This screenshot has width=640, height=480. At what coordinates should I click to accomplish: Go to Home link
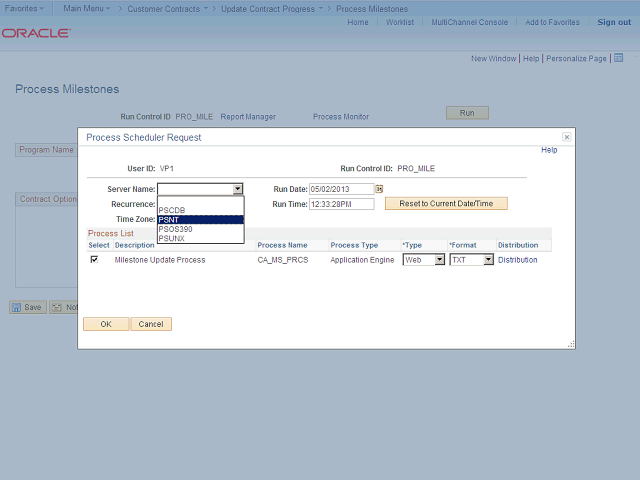point(358,22)
